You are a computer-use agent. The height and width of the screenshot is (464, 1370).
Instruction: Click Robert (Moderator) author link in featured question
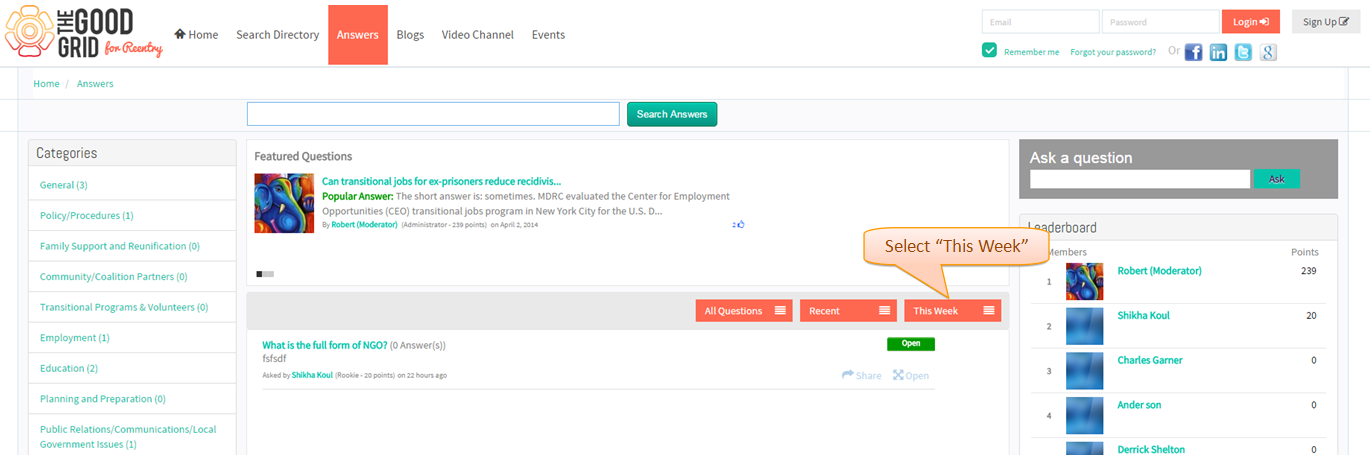(x=364, y=225)
